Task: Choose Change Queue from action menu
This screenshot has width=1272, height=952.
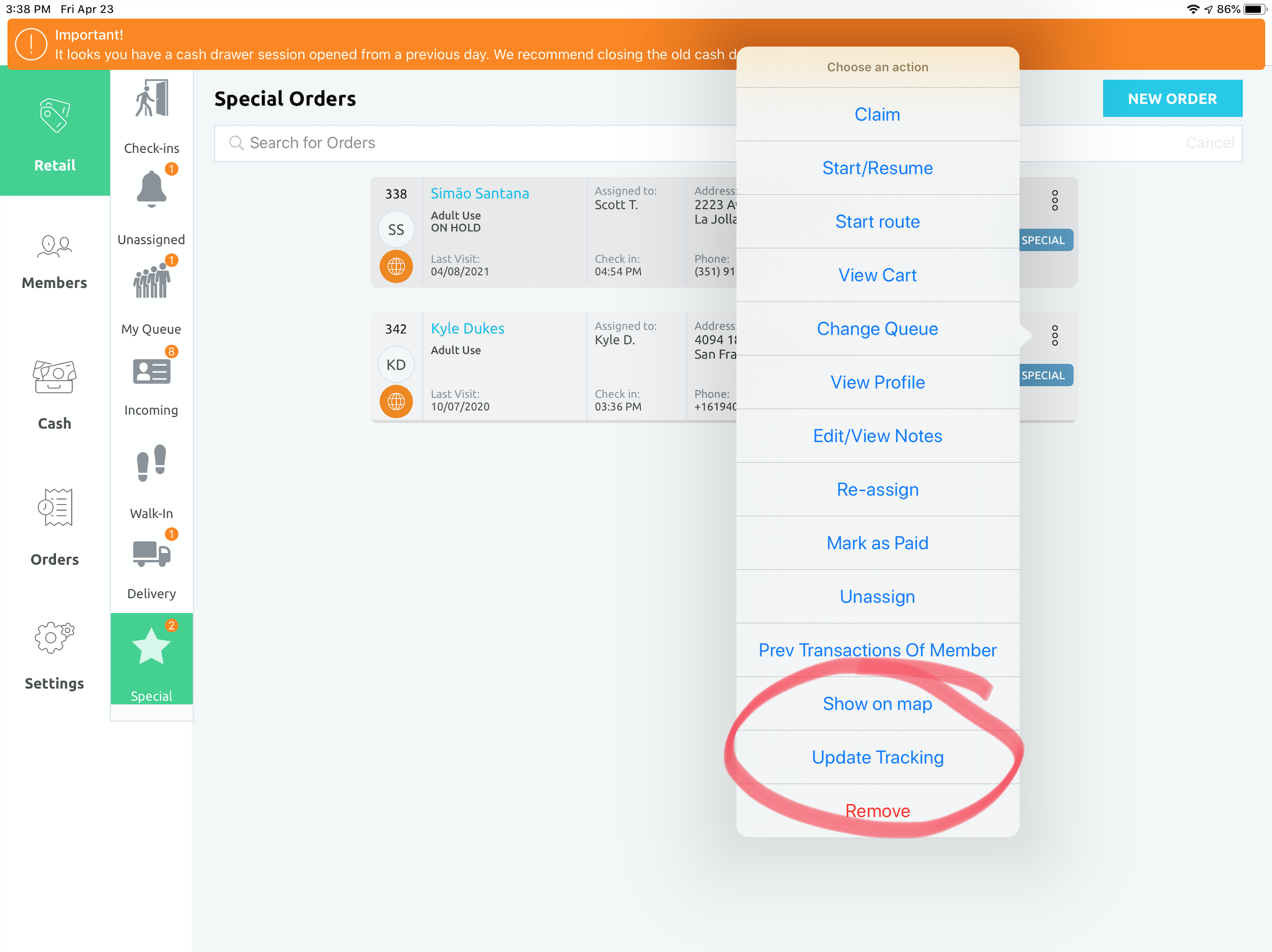Action: pos(877,329)
